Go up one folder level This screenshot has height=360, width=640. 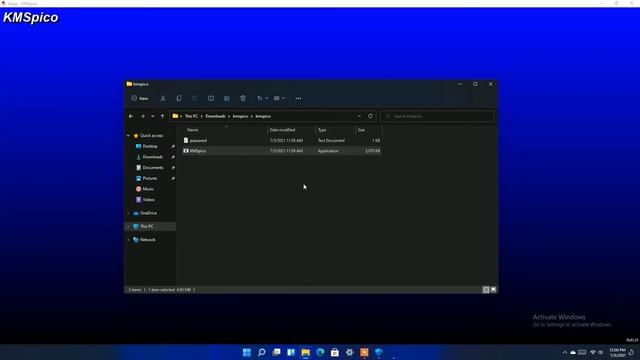tap(162, 116)
